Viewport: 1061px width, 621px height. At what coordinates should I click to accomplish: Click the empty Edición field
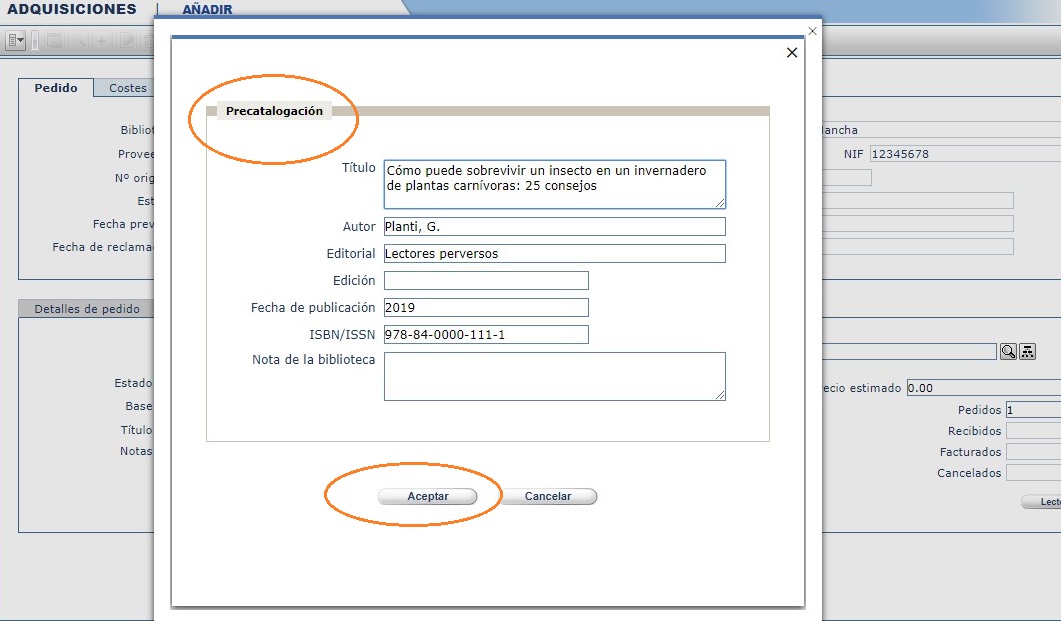point(486,281)
